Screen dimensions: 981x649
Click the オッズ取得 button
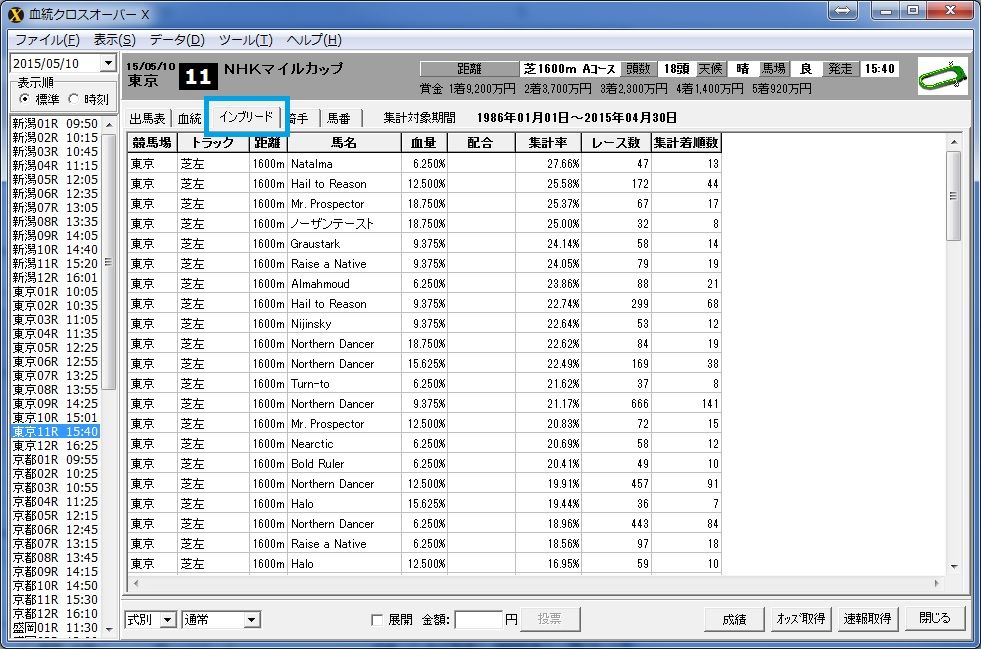pos(800,619)
